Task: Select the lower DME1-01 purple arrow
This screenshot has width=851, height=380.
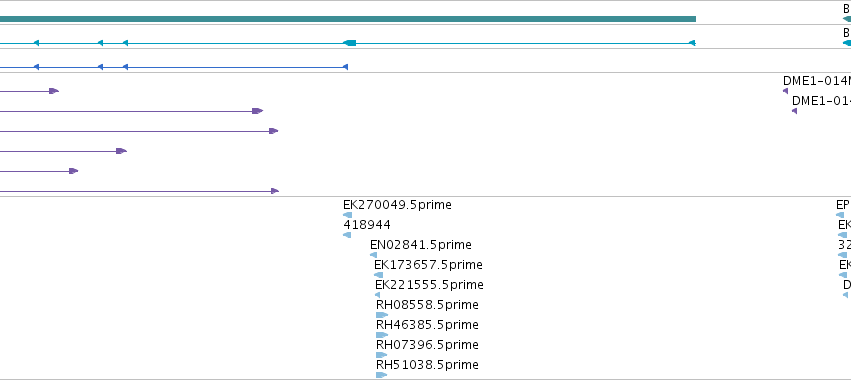Action: 795,111
